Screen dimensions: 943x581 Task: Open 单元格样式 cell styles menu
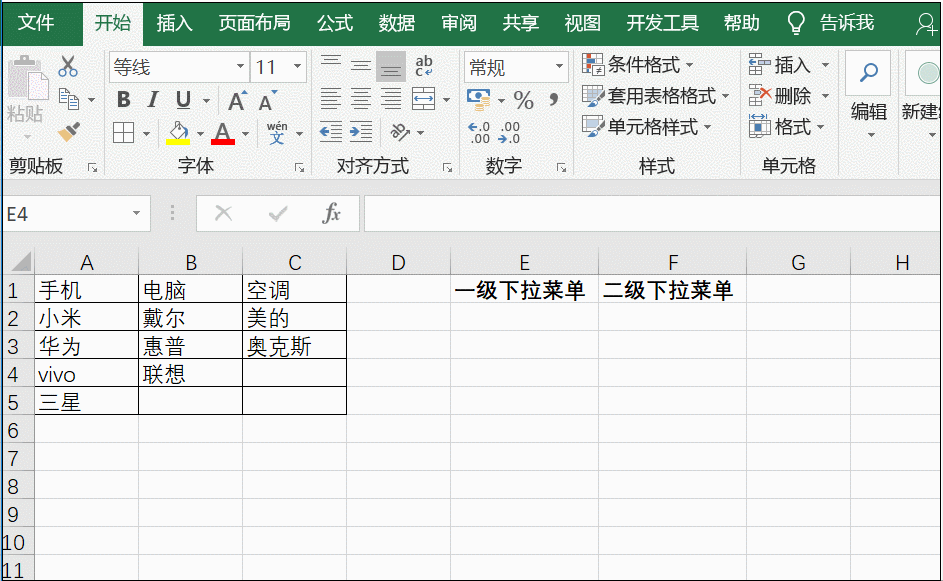(x=647, y=127)
